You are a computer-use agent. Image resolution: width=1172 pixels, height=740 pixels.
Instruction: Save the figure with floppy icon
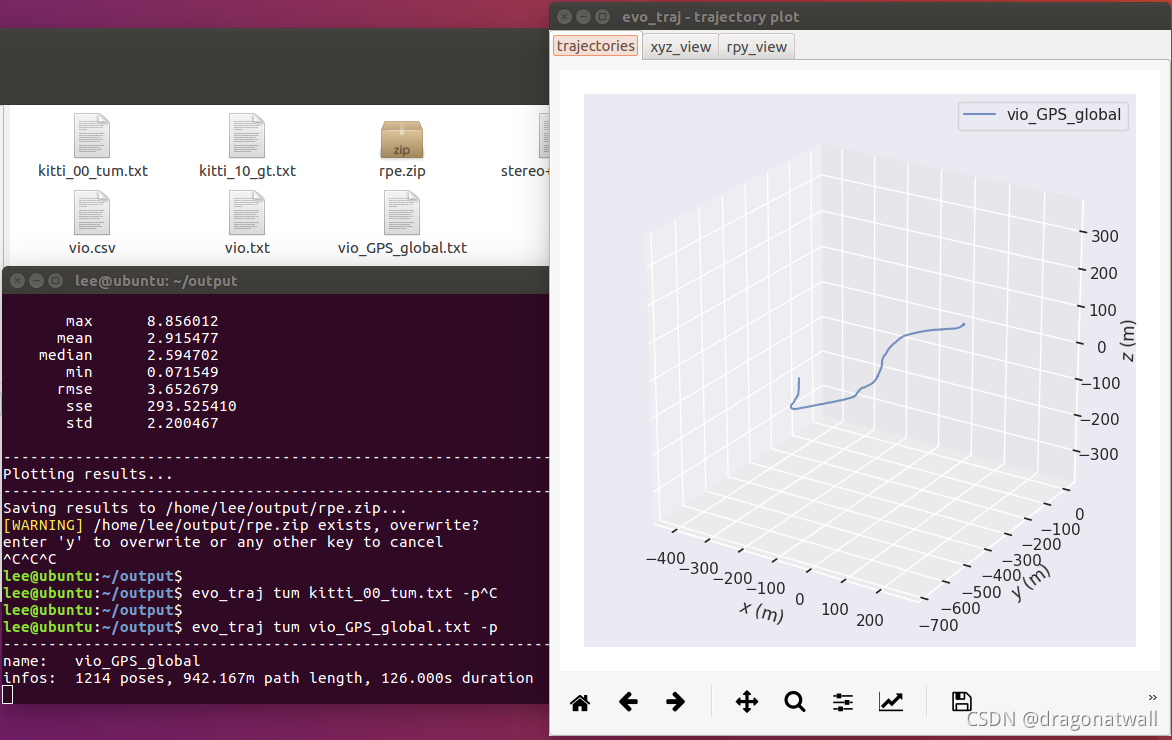pyautogui.click(x=961, y=701)
